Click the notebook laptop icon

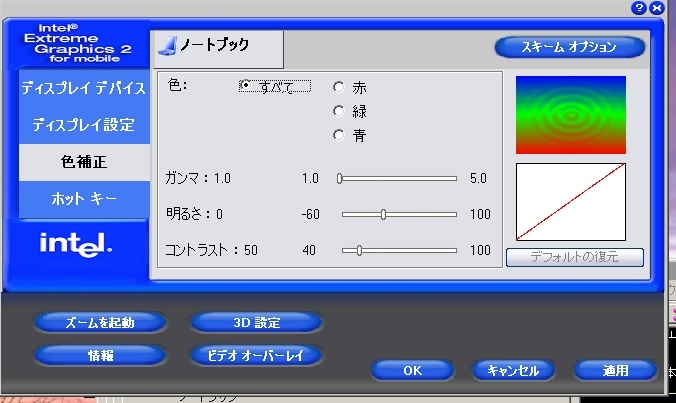pos(167,46)
